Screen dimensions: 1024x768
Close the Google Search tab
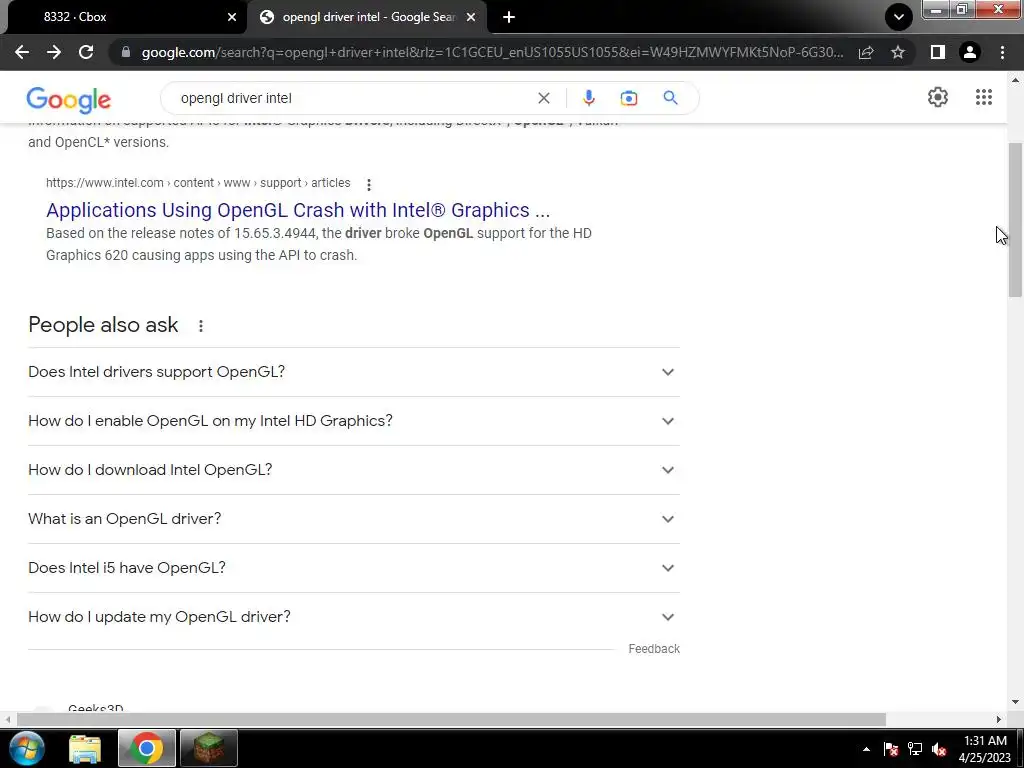(471, 17)
